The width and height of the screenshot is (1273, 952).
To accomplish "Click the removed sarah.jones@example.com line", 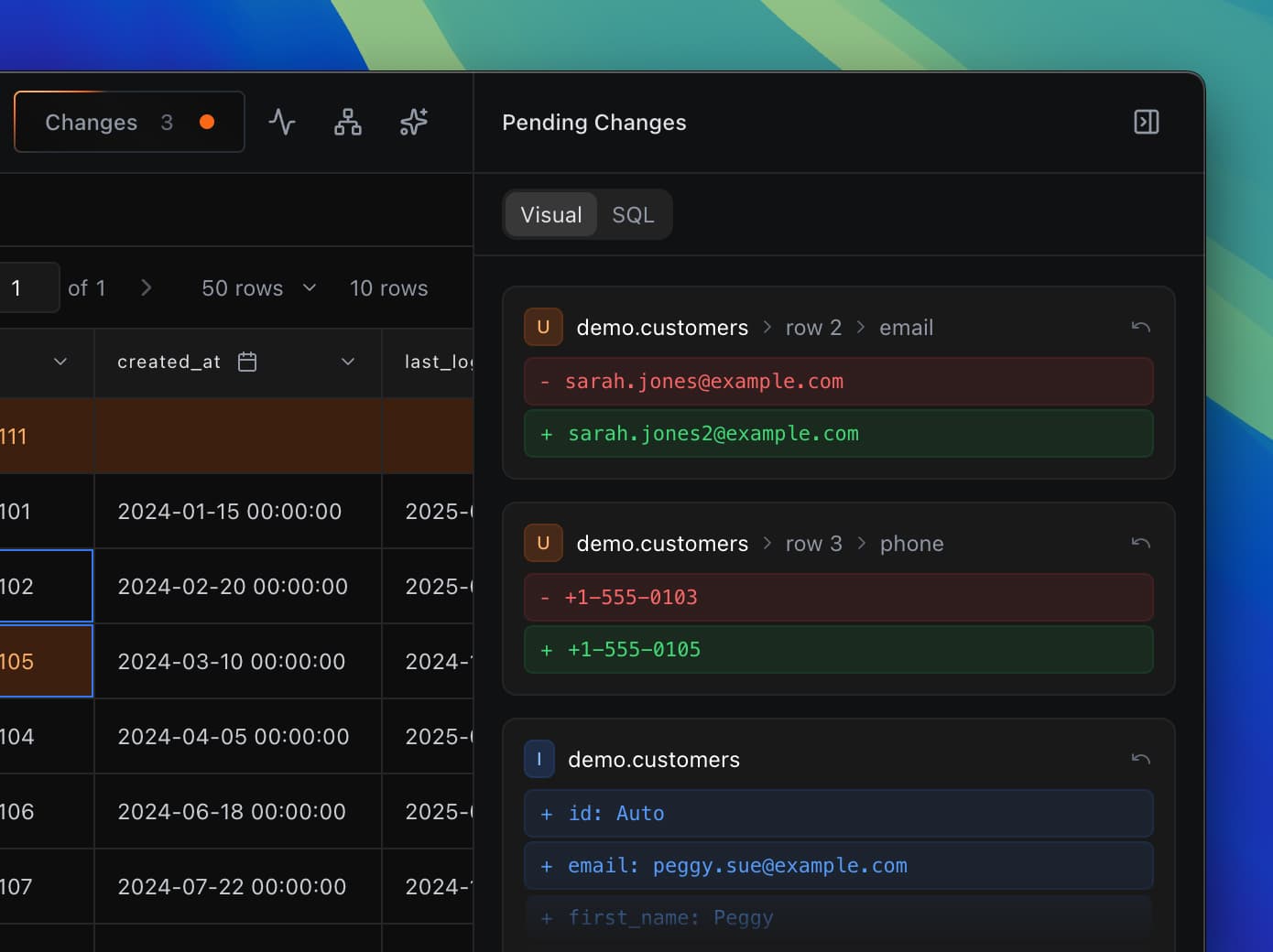I will [x=838, y=382].
